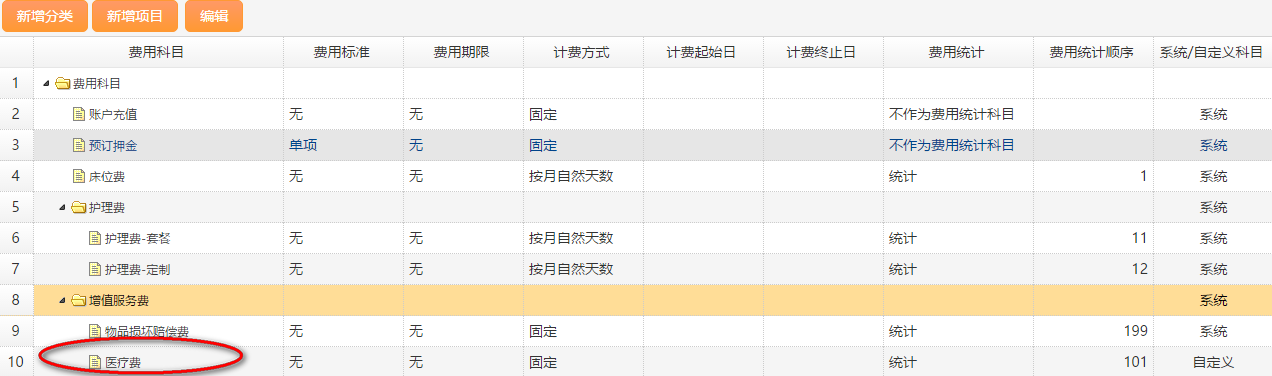Collapse the root 费用科目 tree node
The height and width of the screenshot is (376, 1272).
pos(46,83)
